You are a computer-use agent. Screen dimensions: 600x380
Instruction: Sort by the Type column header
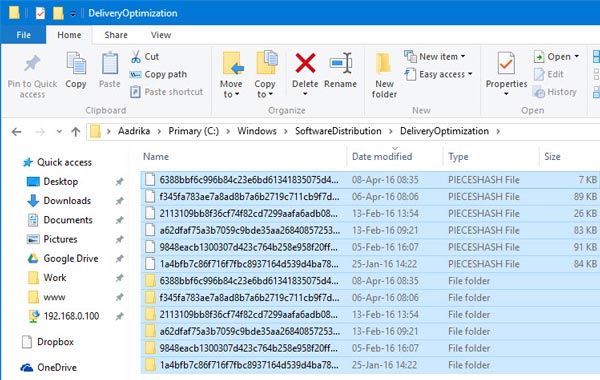point(491,157)
